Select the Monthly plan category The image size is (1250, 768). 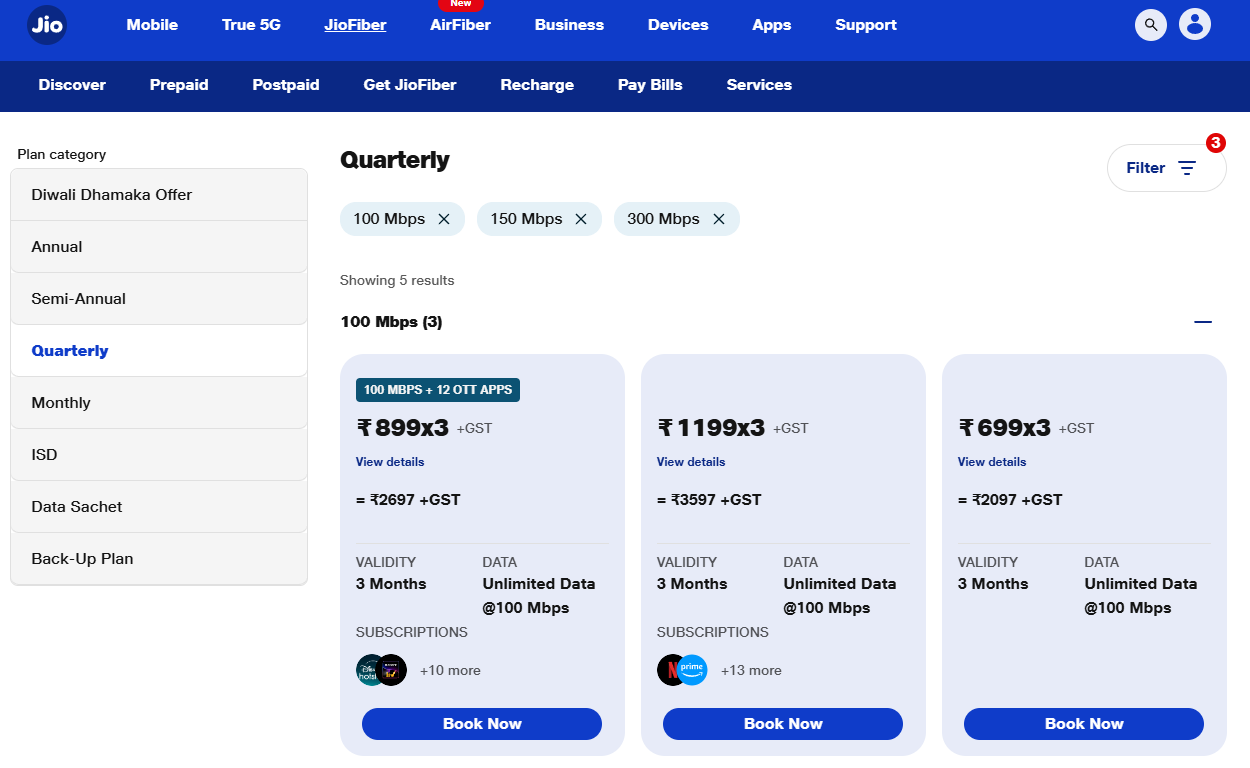[x=159, y=403]
